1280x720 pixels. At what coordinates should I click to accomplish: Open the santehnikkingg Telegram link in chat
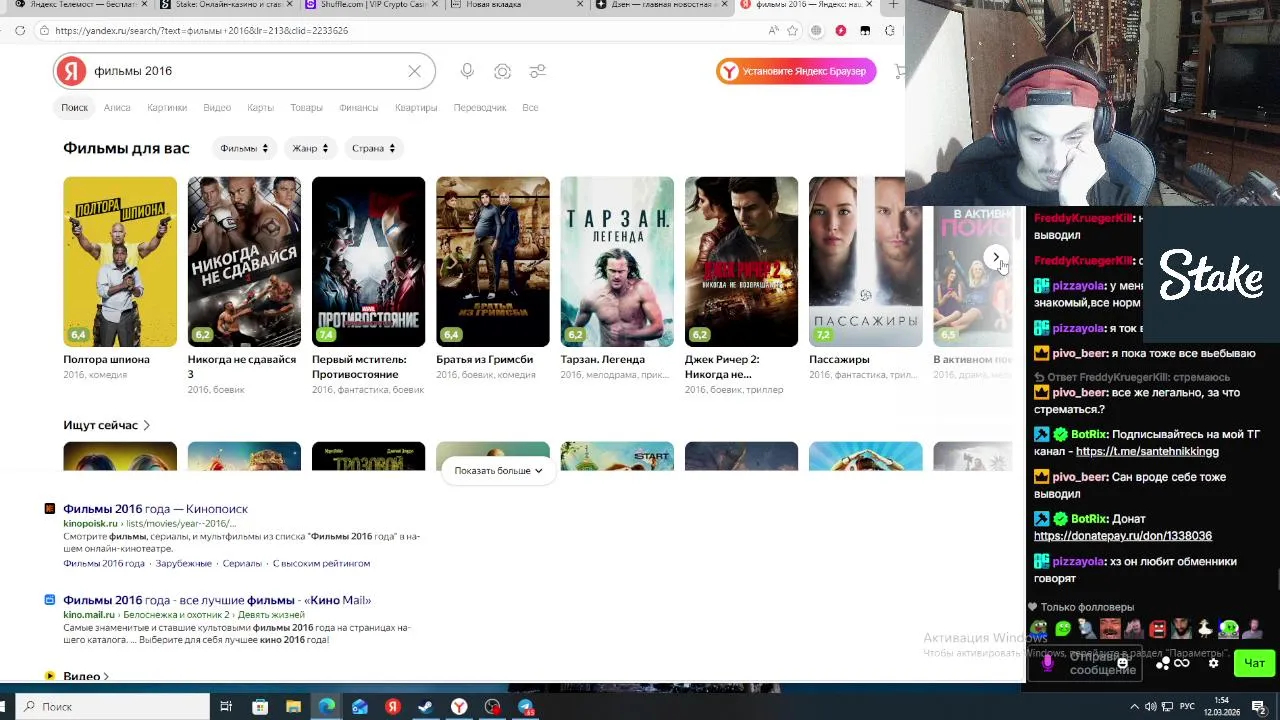[x=1147, y=452]
